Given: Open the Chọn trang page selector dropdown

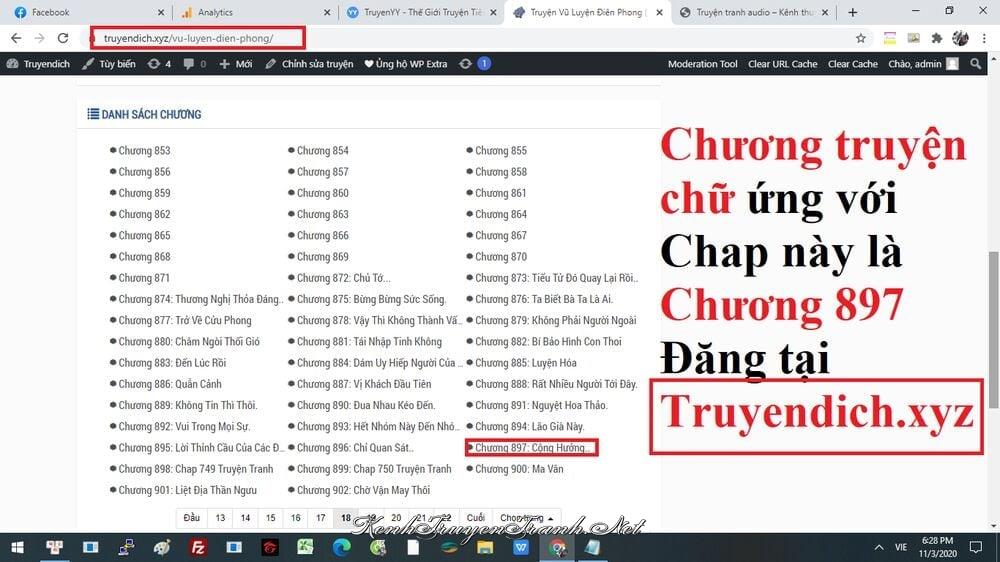Looking at the screenshot, I should 526,518.
